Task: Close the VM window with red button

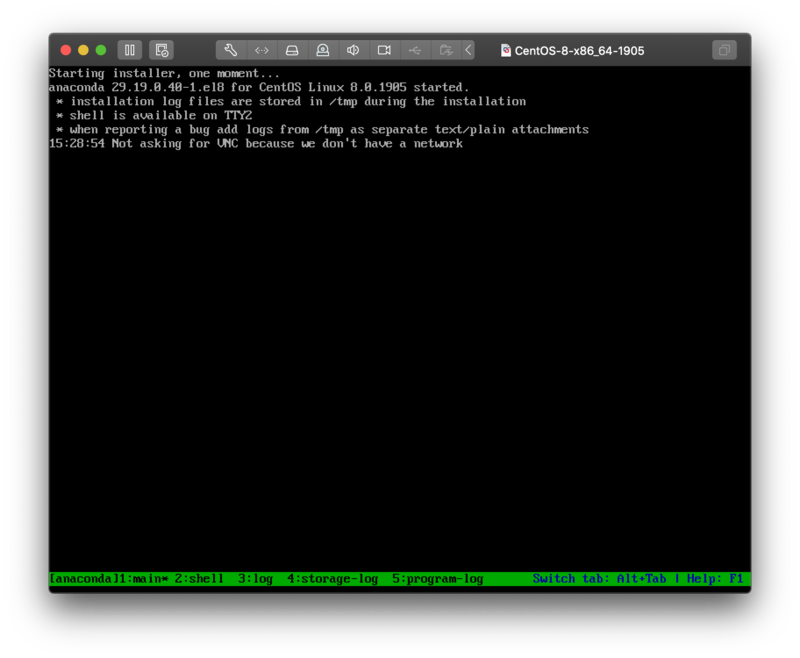Action: 65,50
